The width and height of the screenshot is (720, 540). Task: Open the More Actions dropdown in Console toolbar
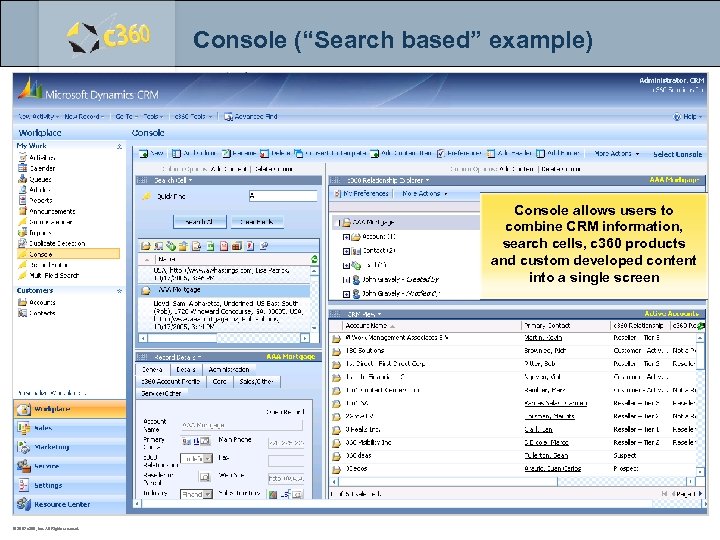tap(617, 153)
